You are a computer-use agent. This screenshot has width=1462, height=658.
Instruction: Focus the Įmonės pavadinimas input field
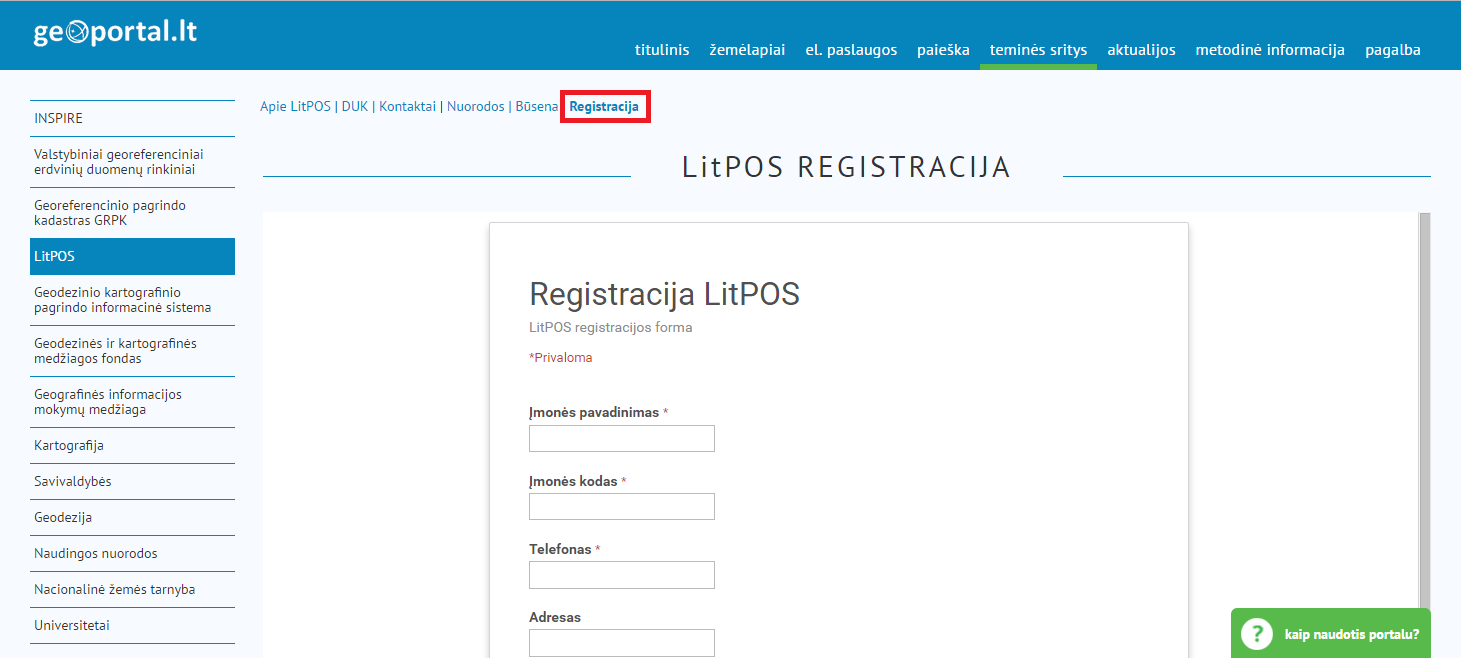point(621,439)
